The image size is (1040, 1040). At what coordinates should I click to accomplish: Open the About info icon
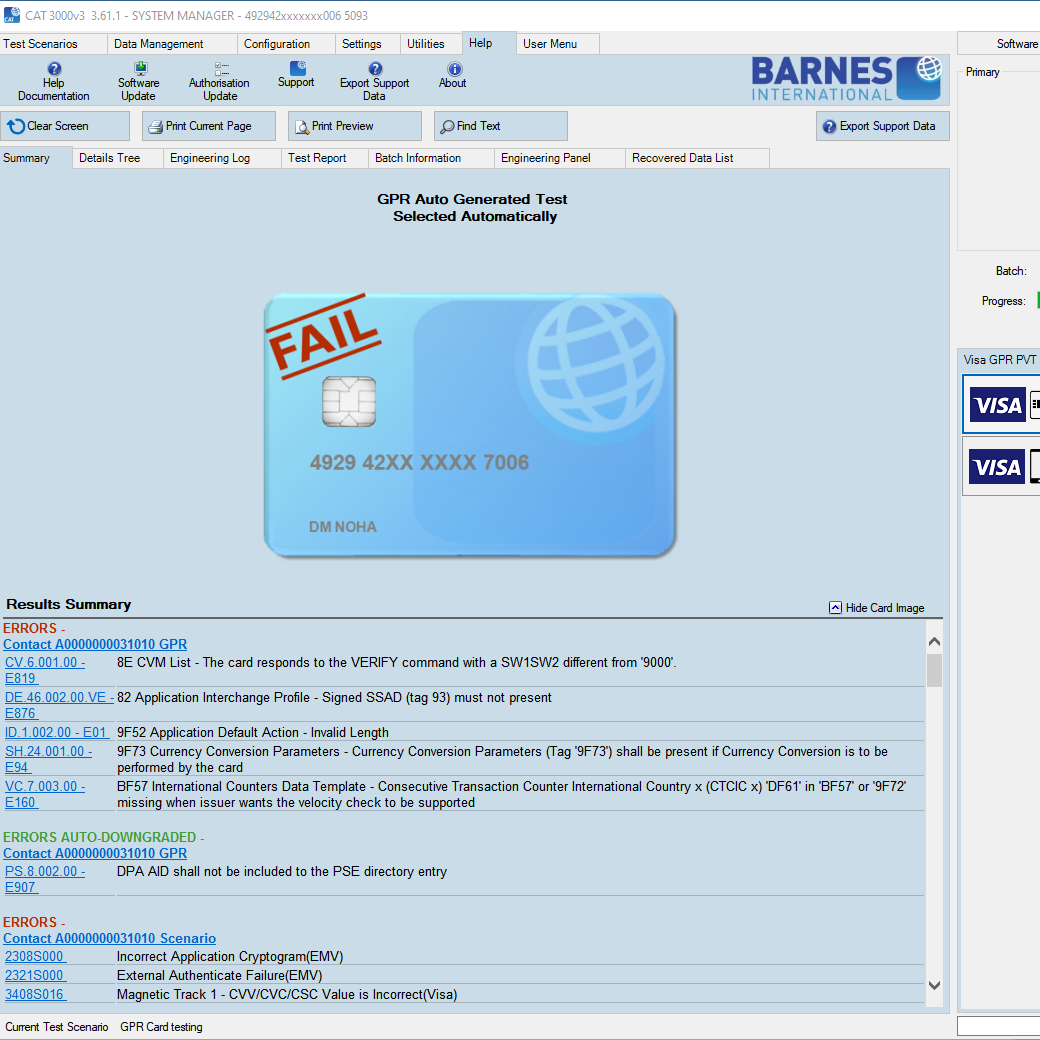454,69
